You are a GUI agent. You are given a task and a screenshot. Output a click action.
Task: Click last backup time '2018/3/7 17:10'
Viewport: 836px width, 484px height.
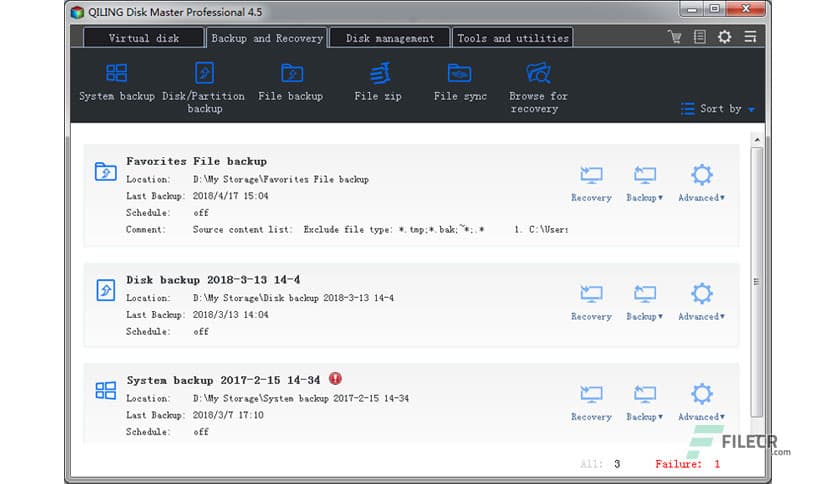tap(228, 415)
